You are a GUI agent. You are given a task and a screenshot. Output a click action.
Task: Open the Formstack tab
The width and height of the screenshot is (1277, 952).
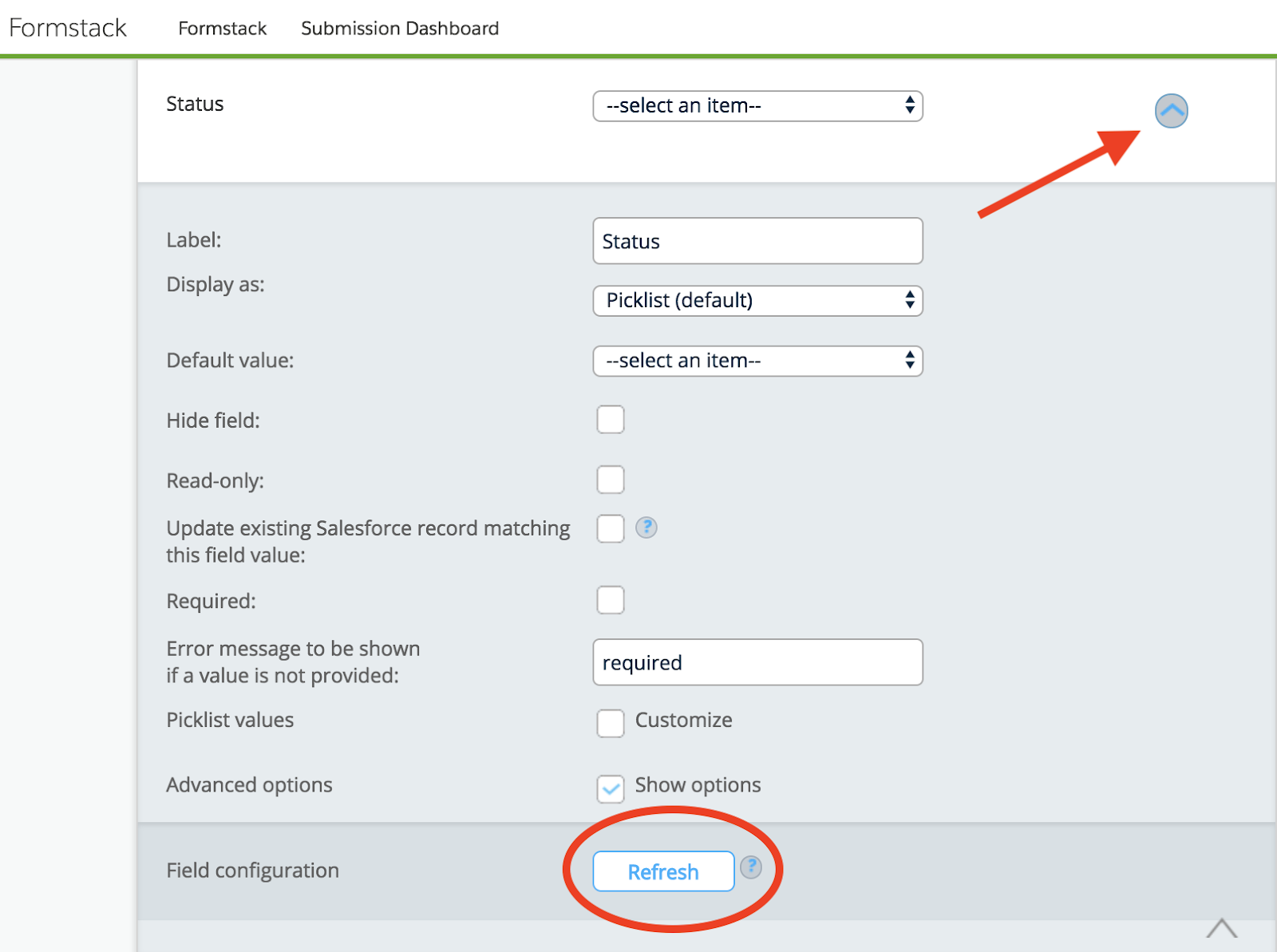pos(222,29)
